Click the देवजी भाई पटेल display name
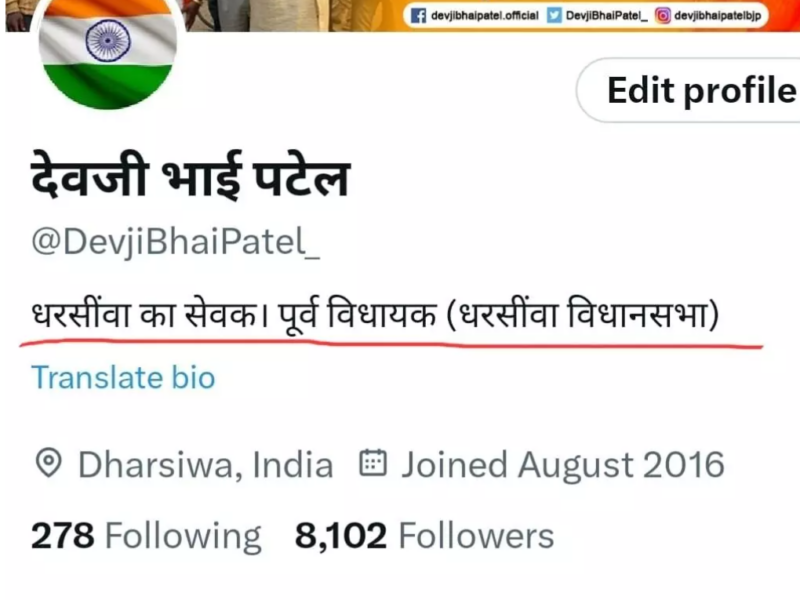800x600 pixels. (190, 176)
